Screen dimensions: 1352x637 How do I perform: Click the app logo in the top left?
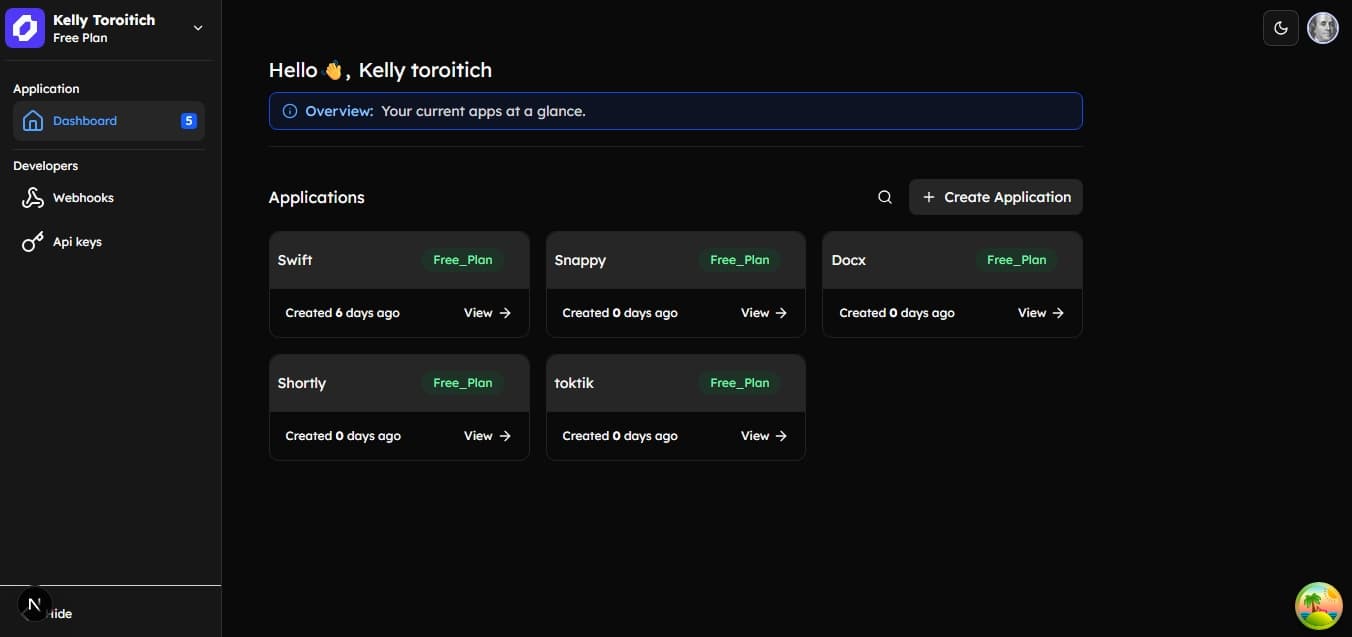[x=25, y=27]
